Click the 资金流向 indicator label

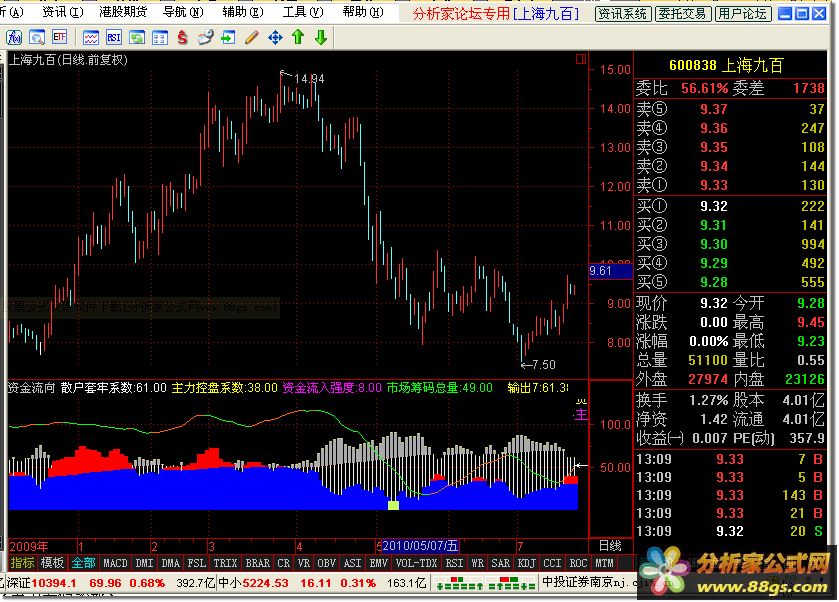[x=32, y=387]
